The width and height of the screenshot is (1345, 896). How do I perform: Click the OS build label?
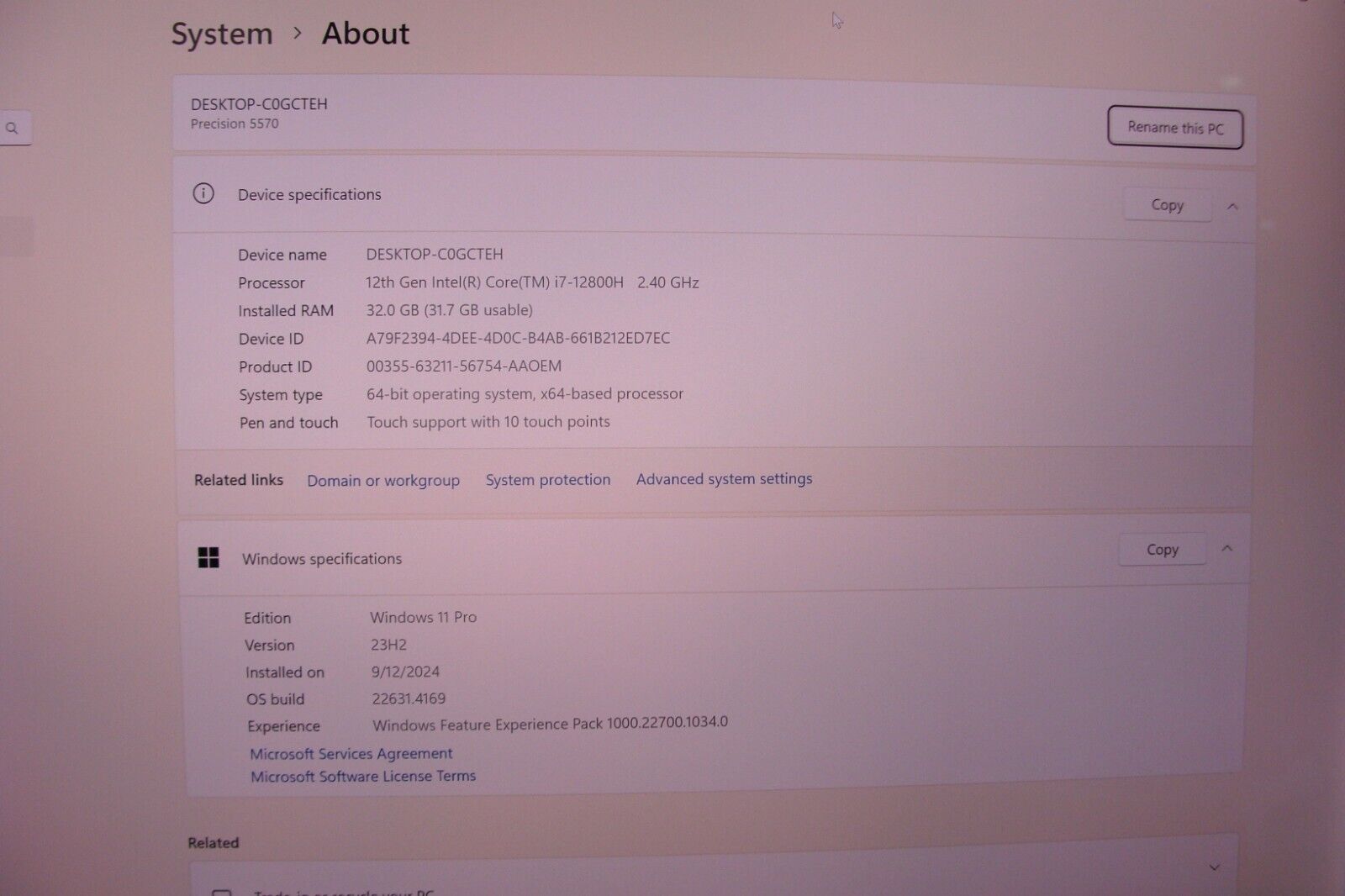[276, 699]
